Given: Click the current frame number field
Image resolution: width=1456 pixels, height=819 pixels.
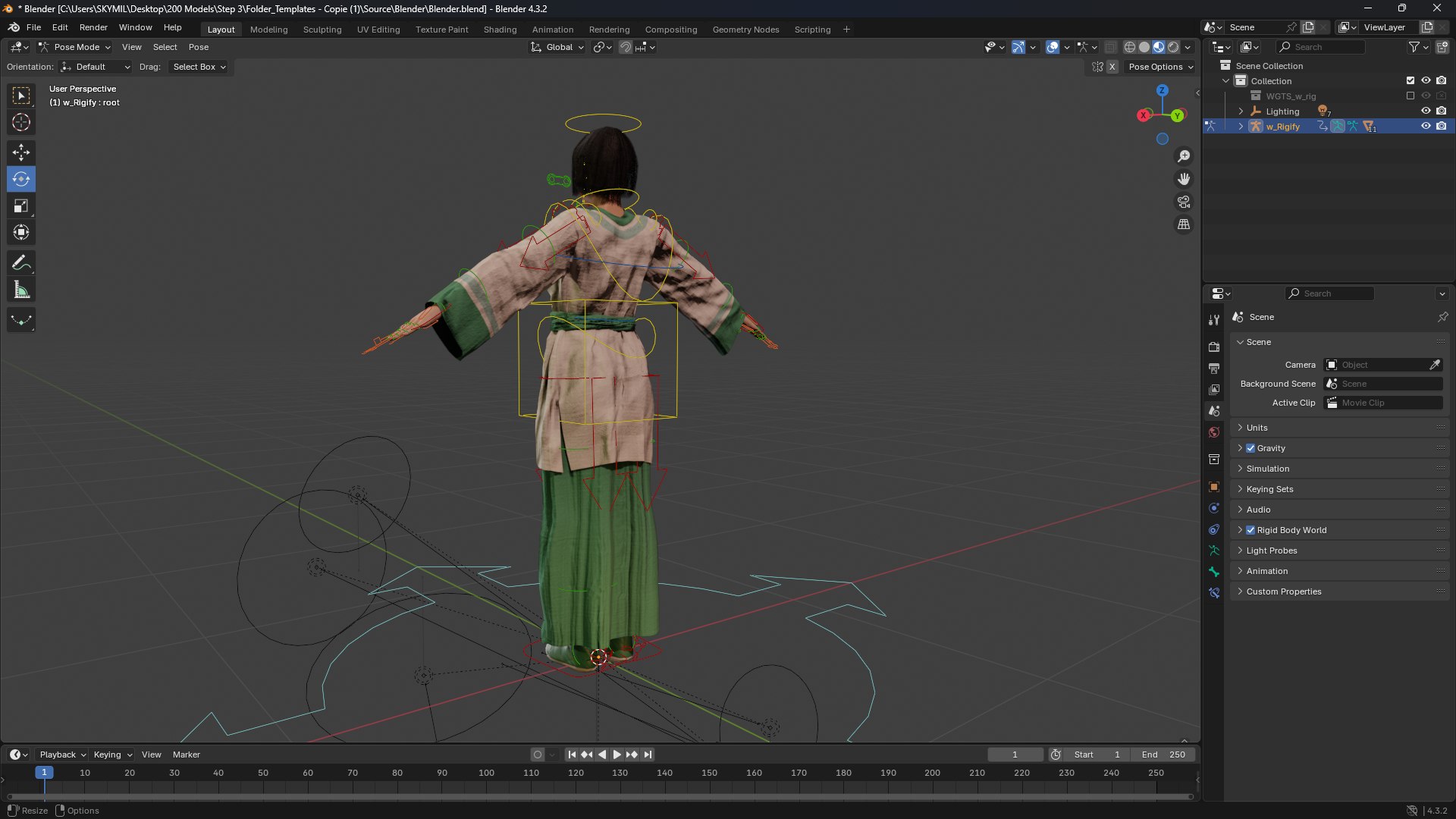Looking at the screenshot, I should pos(1015,755).
